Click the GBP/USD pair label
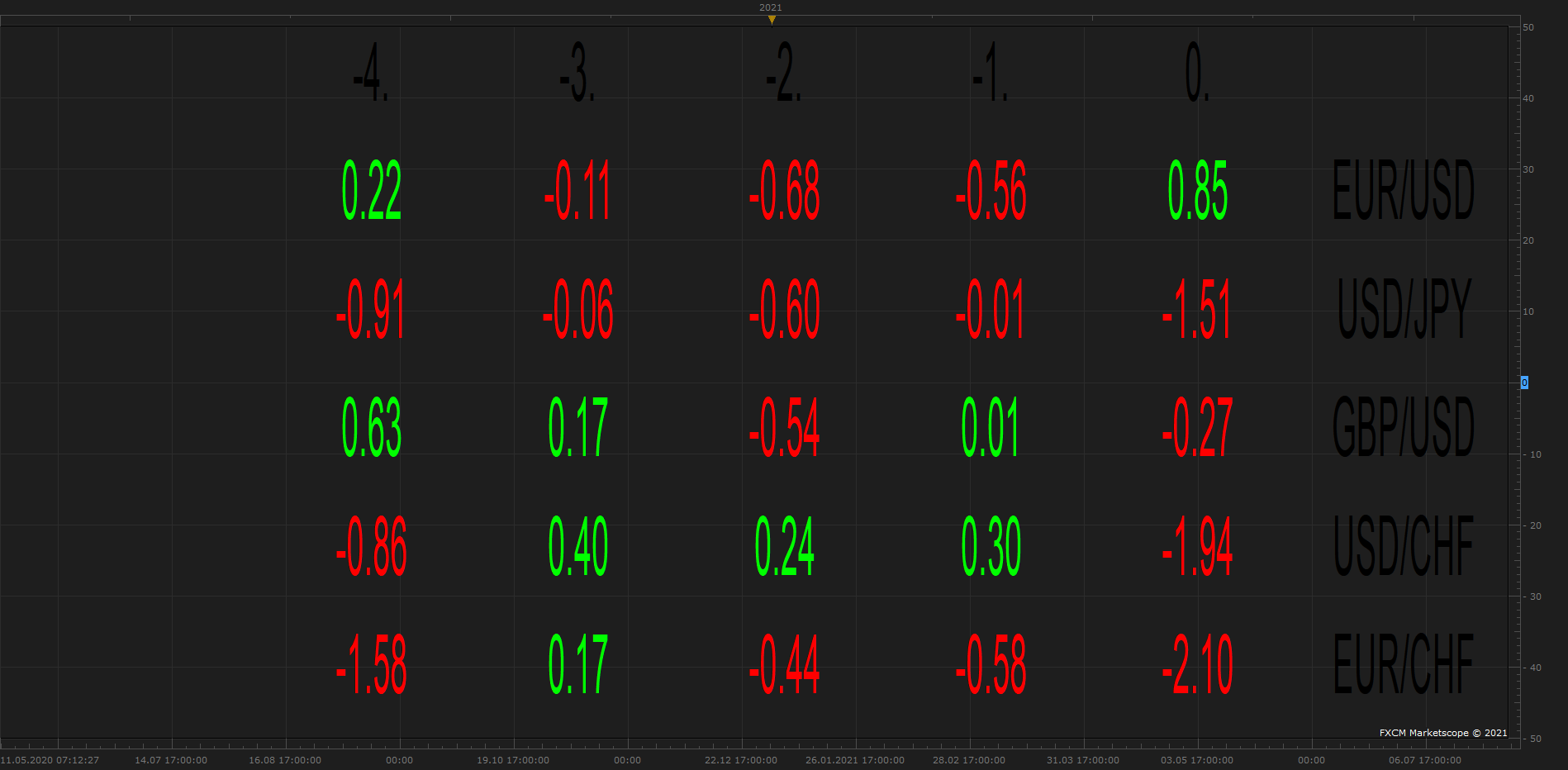Image resolution: width=1568 pixels, height=770 pixels. 1404,427
